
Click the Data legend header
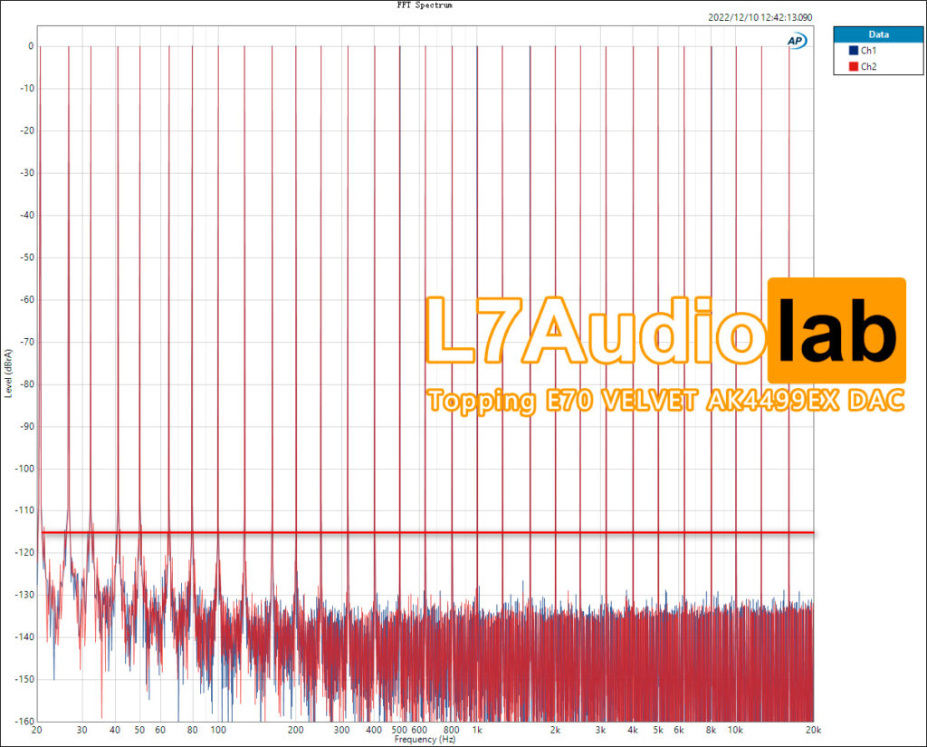coord(879,34)
